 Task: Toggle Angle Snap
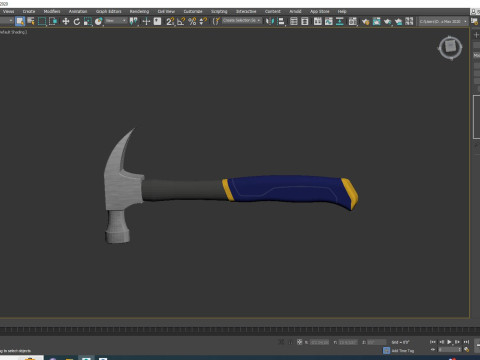pos(181,21)
